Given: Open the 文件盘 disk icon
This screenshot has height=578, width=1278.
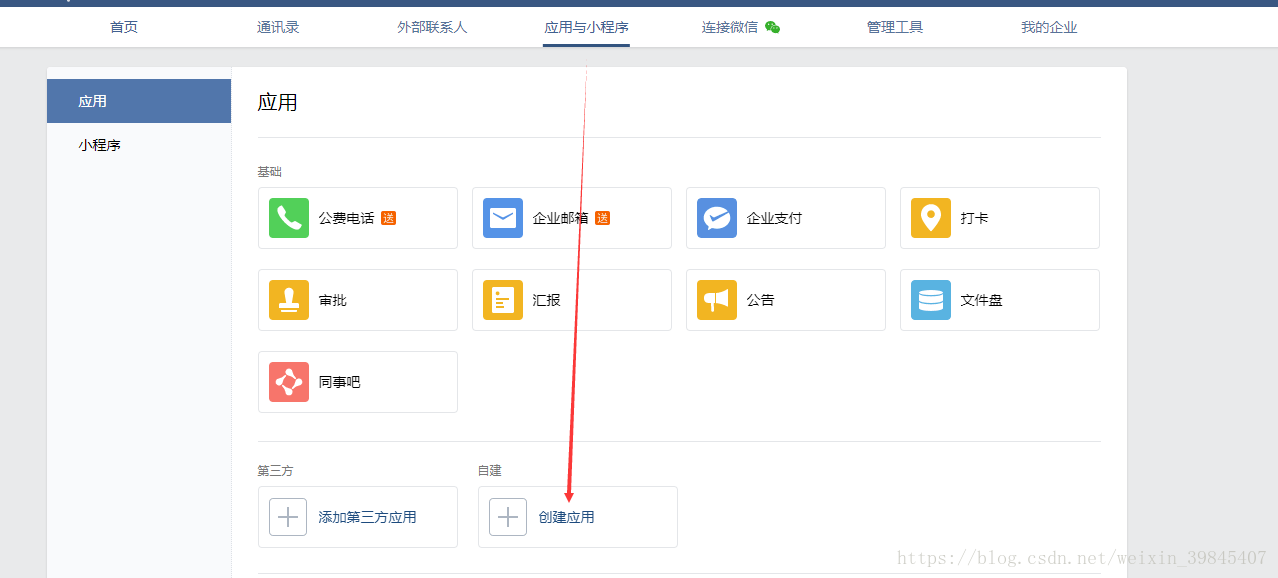Looking at the screenshot, I should click(931, 300).
